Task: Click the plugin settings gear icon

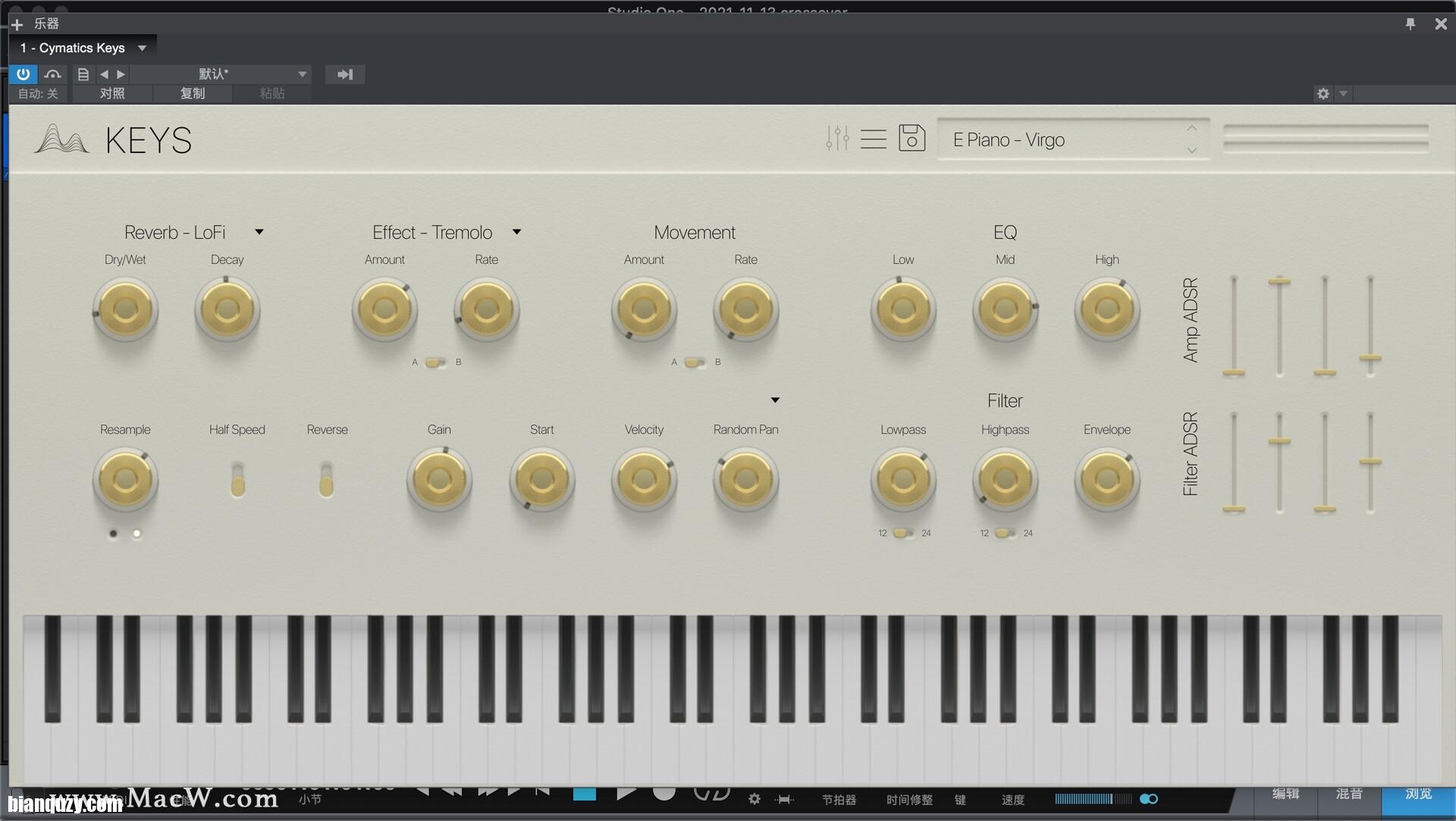Action: (1323, 93)
